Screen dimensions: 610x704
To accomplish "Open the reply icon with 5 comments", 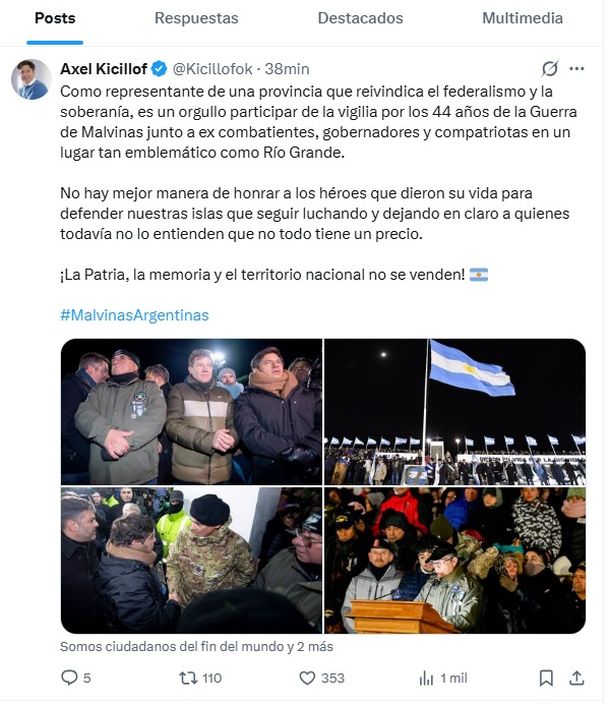I will click(x=69, y=678).
